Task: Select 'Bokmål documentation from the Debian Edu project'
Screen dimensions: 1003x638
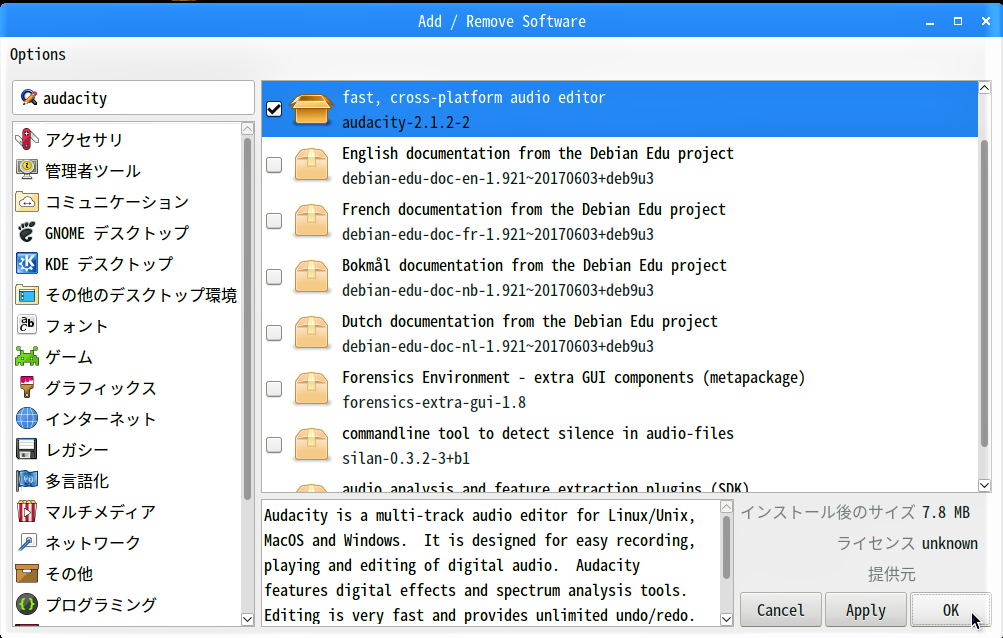Action: (x=534, y=266)
